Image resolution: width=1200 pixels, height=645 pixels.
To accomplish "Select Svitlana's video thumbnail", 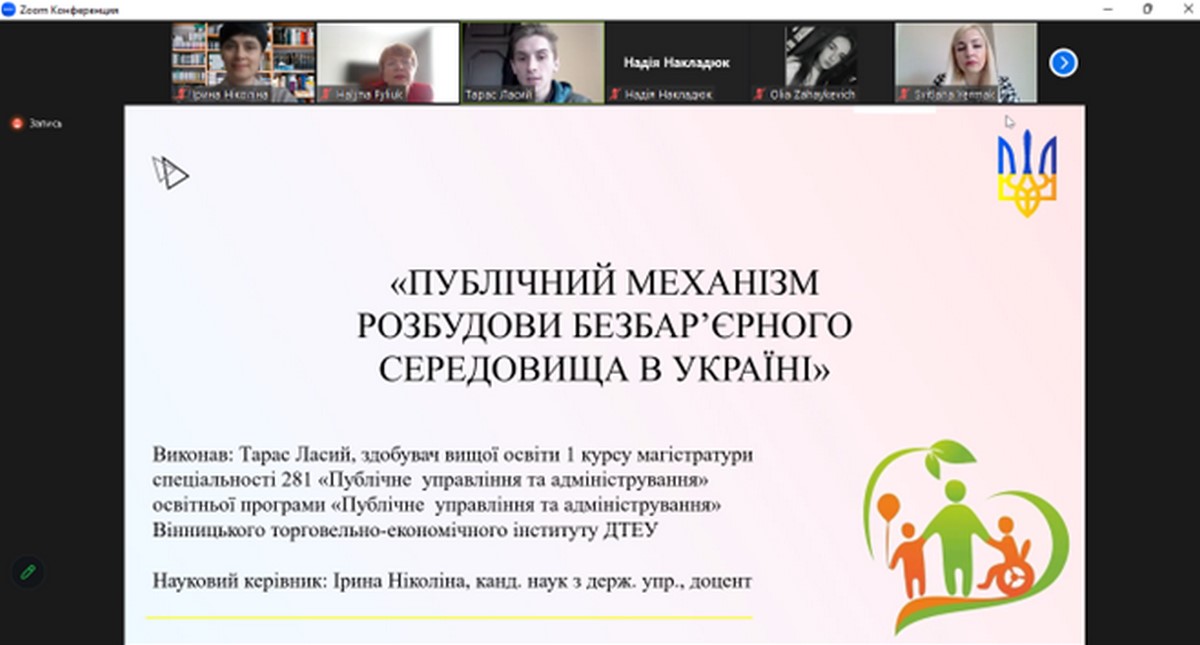I will 965,60.
